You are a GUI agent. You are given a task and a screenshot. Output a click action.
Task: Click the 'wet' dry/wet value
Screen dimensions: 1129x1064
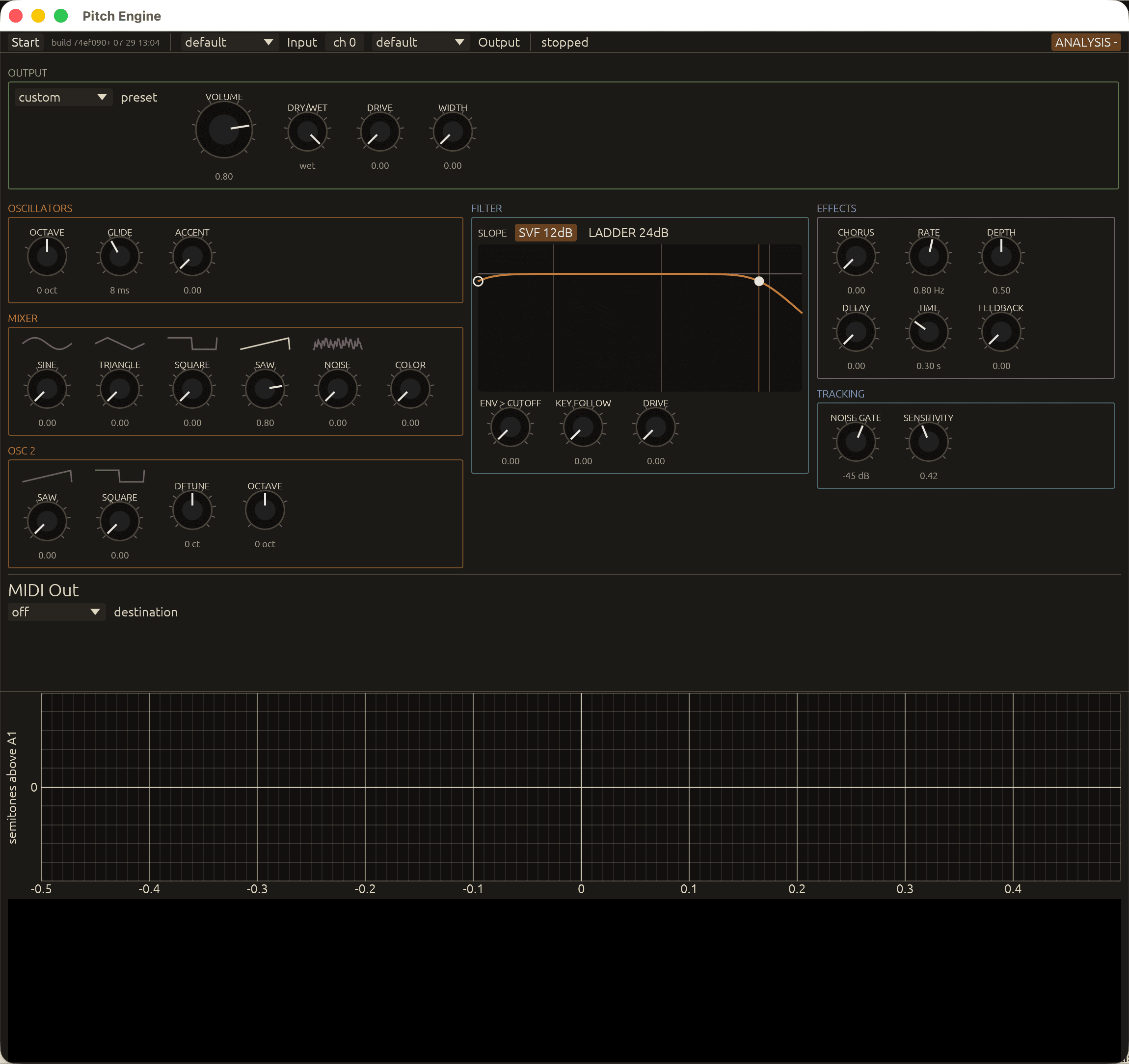[x=307, y=166]
